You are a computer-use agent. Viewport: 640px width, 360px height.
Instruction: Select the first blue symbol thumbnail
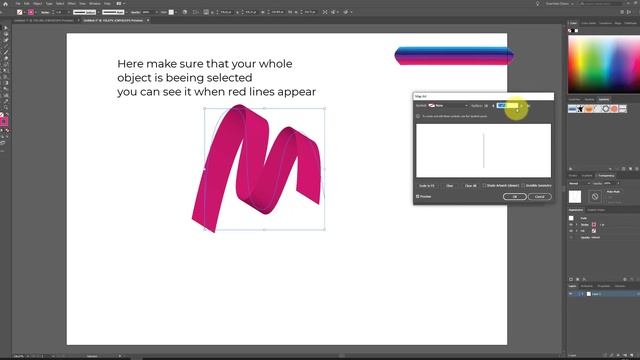pos(572,109)
